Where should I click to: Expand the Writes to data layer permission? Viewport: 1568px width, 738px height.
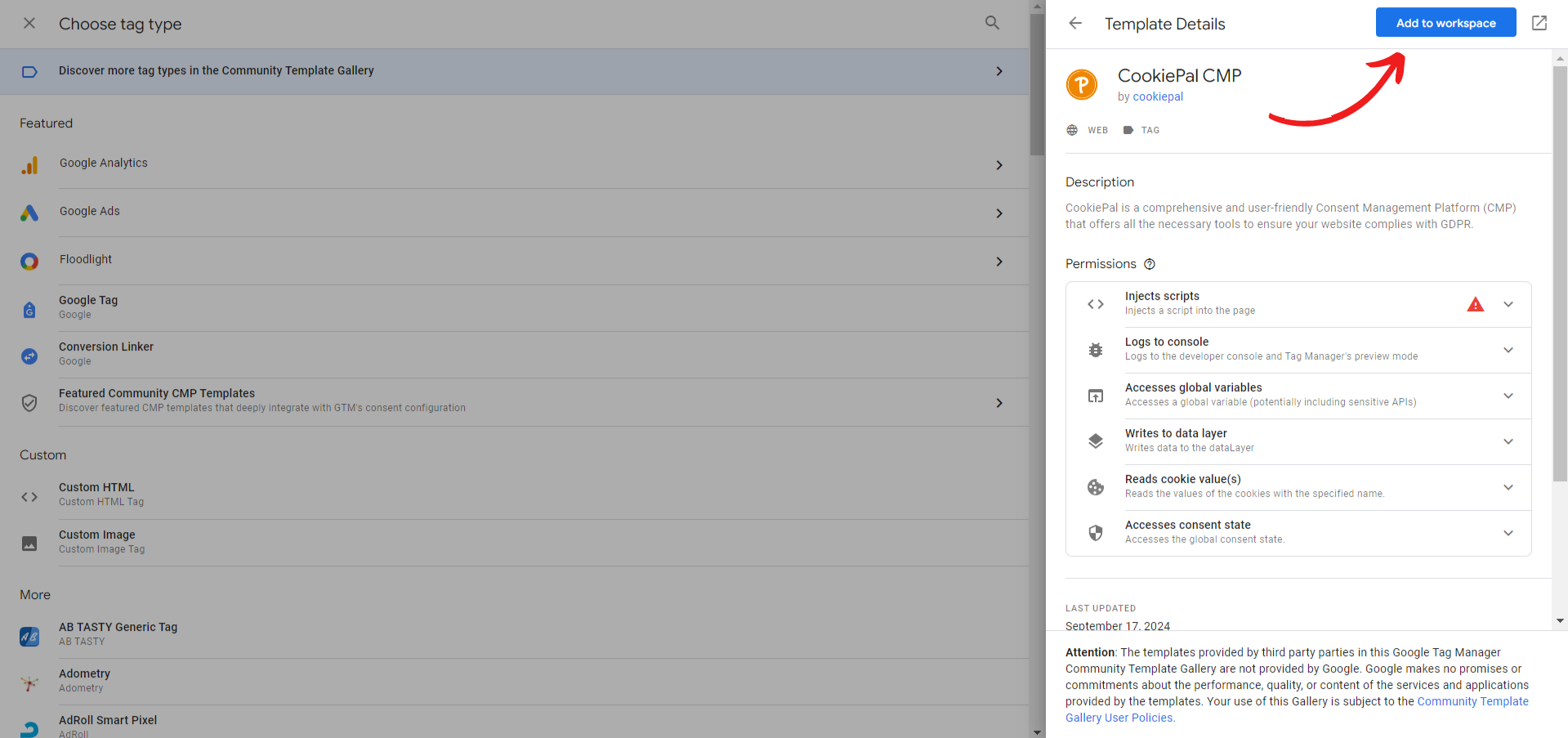[1508, 441]
